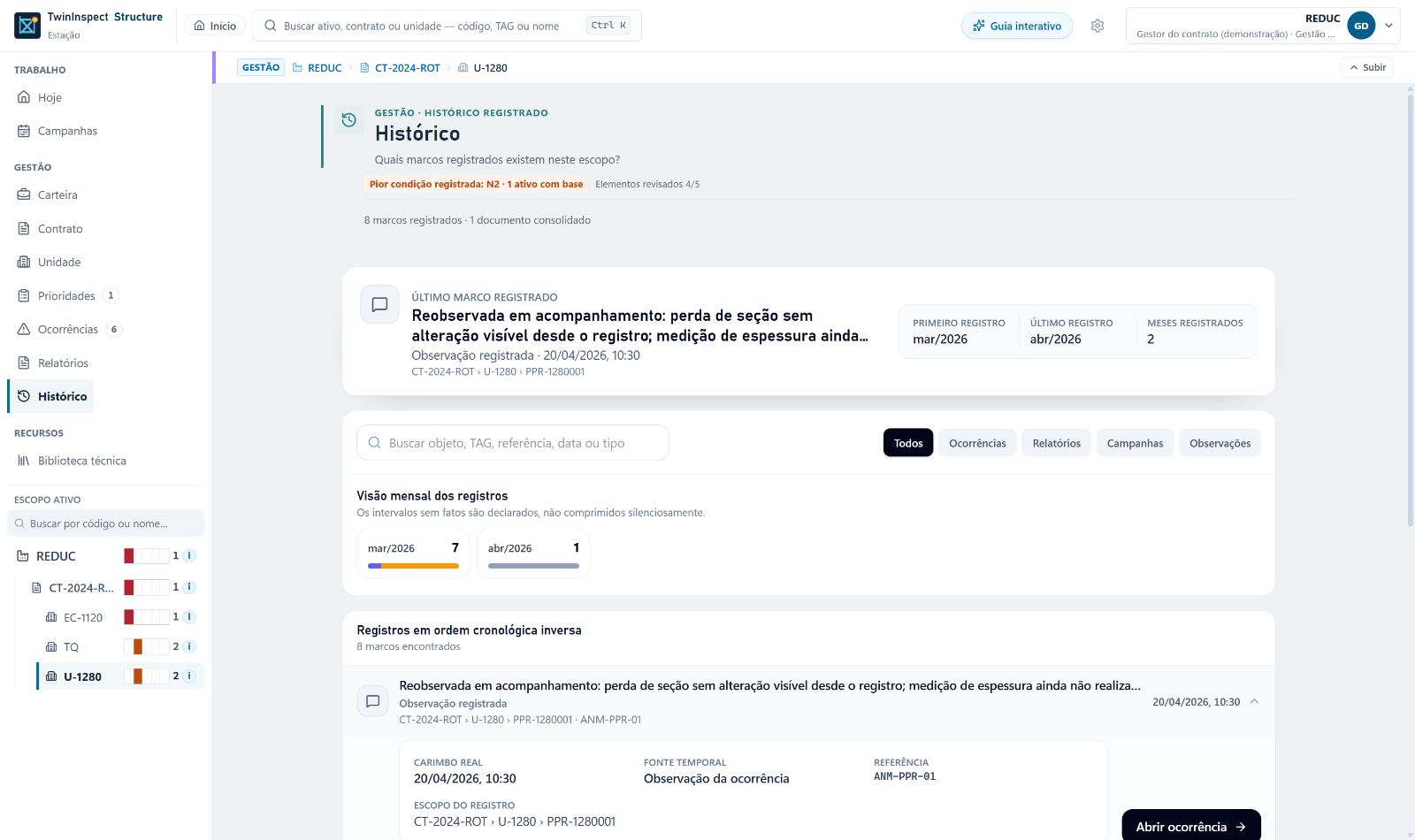Select the mar/2026 month card
1415x840 pixels.
(413, 554)
